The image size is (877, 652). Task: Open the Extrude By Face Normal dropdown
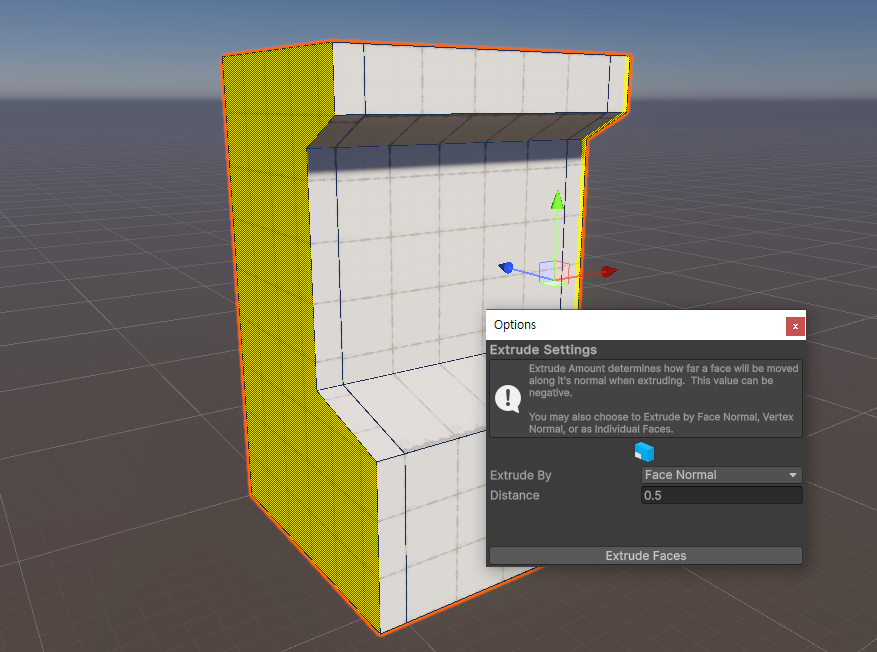(721, 475)
